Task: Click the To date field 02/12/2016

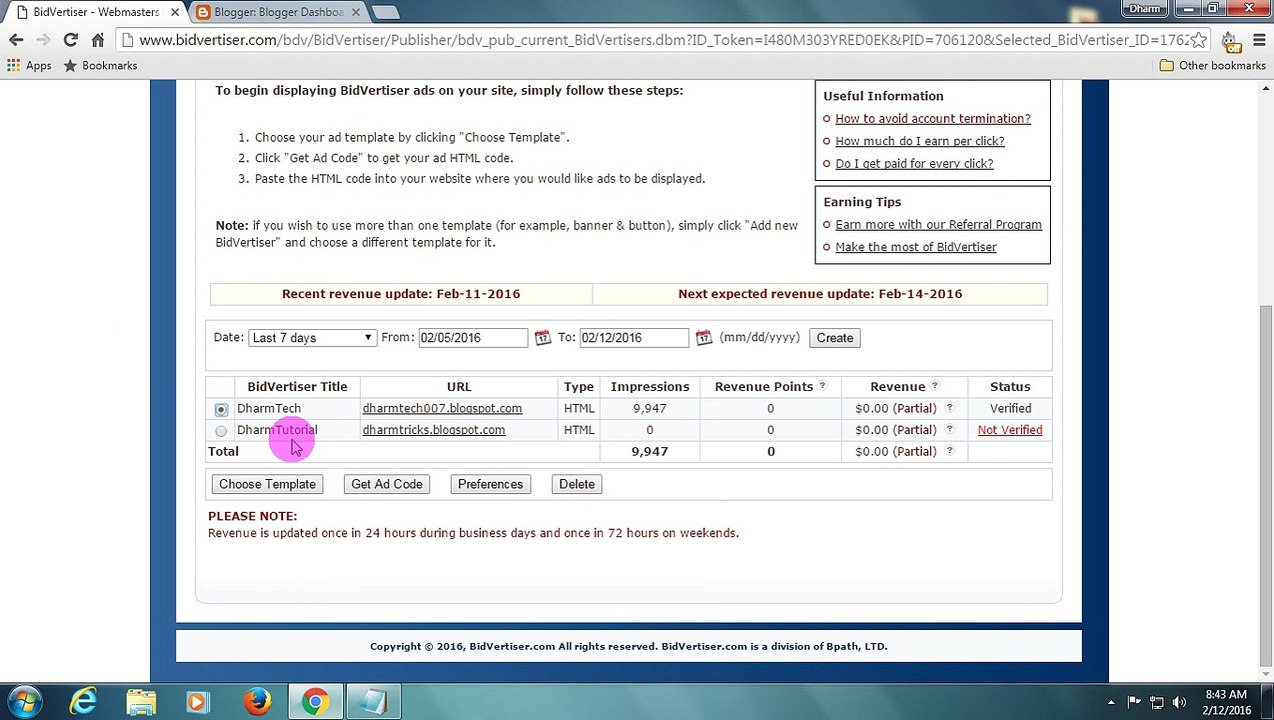Action: coord(634,338)
